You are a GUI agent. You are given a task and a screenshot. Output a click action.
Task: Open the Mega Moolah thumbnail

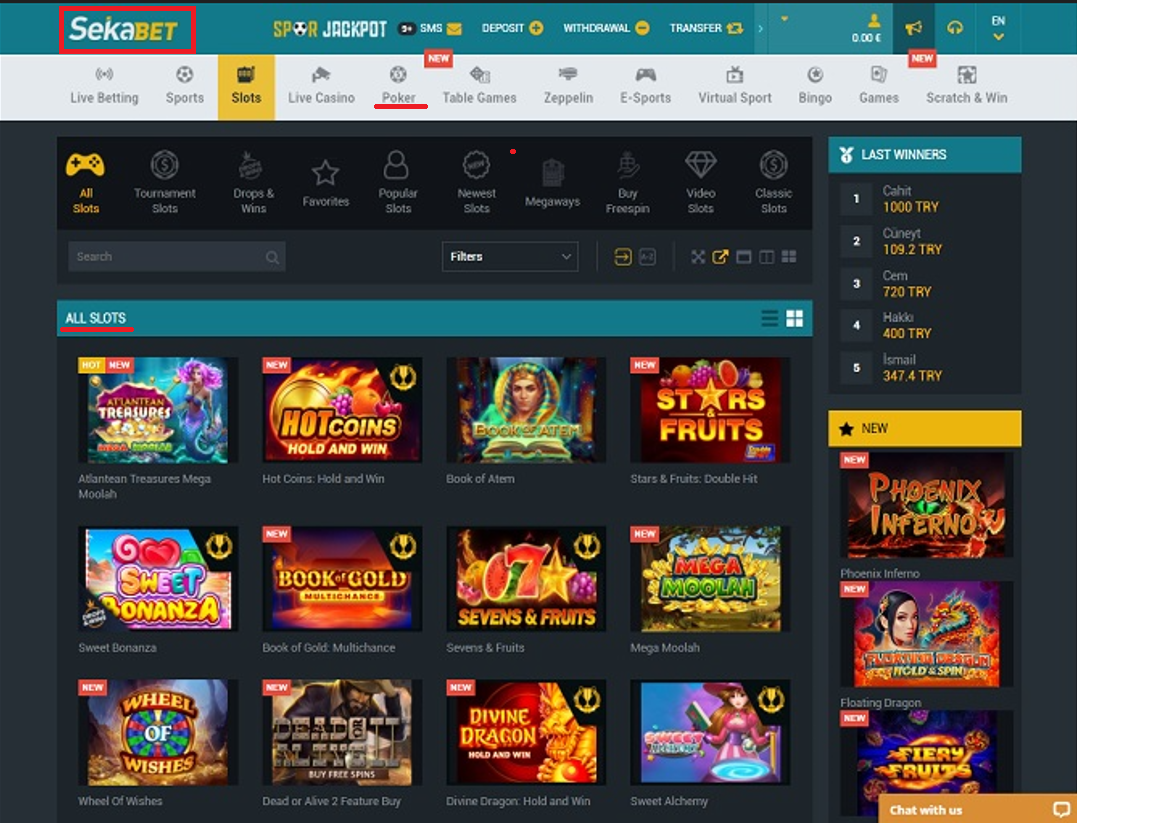click(710, 579)
